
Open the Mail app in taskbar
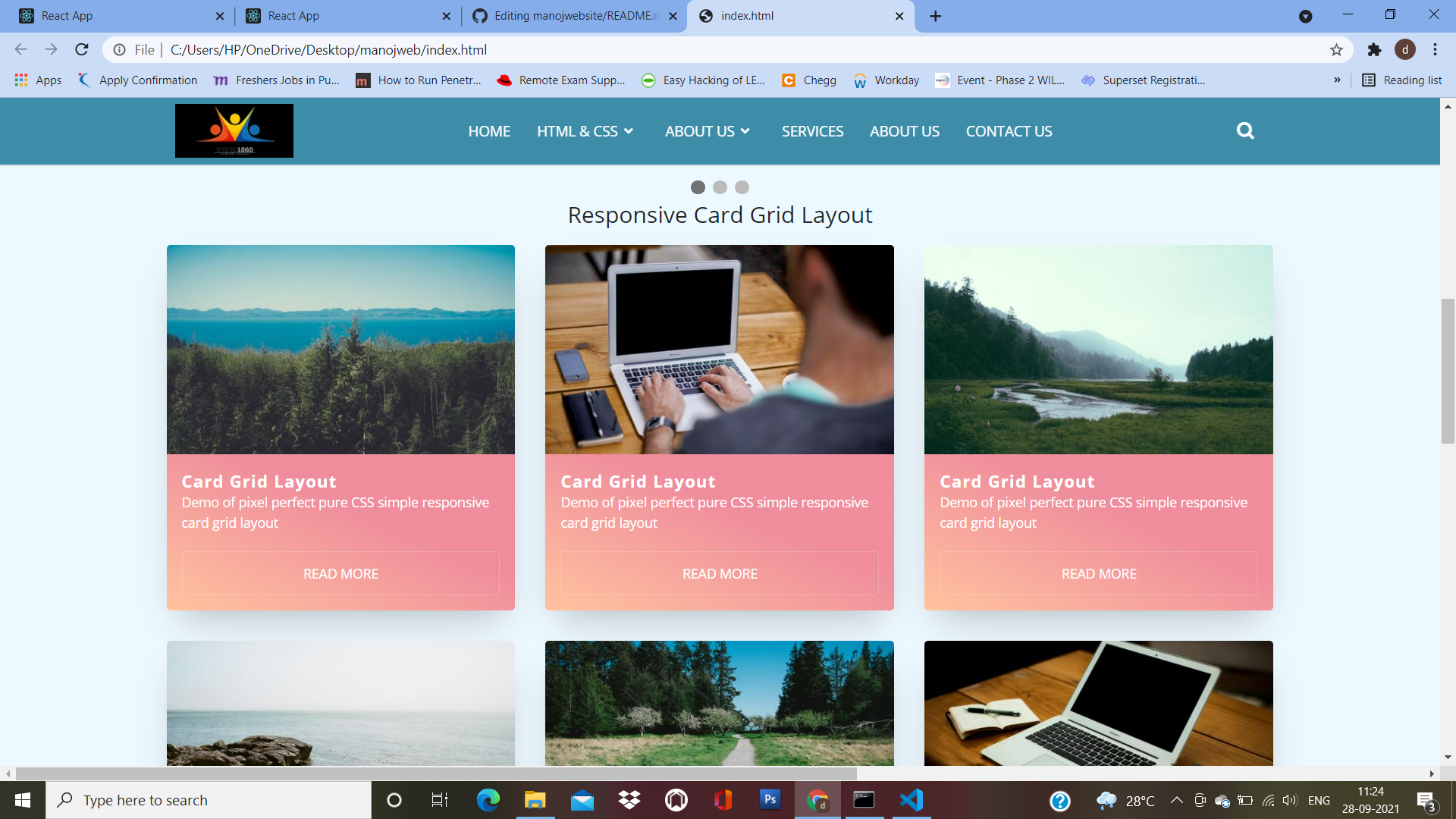[x=582, y=800]
